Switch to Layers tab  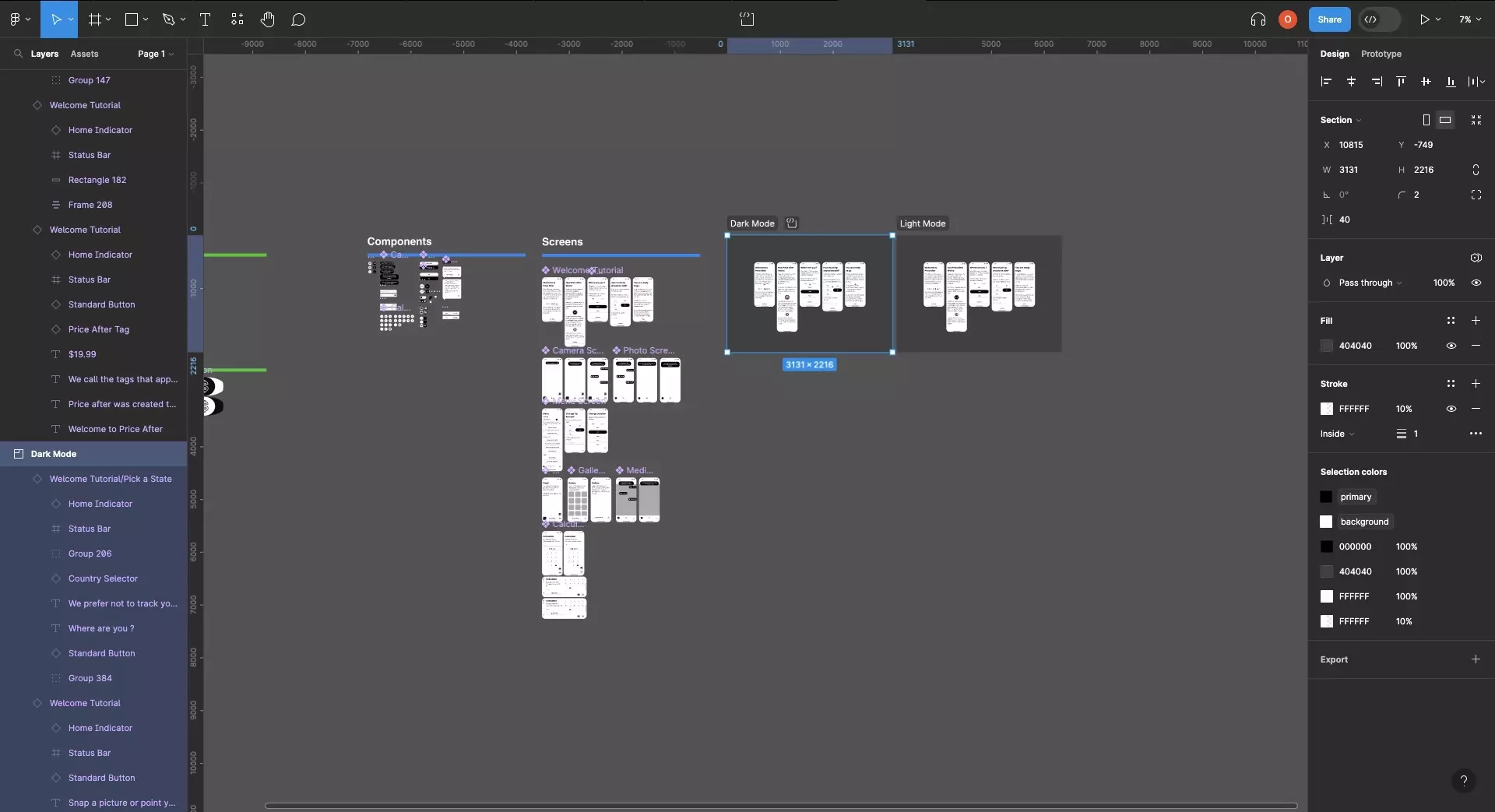tap(44, 54)
